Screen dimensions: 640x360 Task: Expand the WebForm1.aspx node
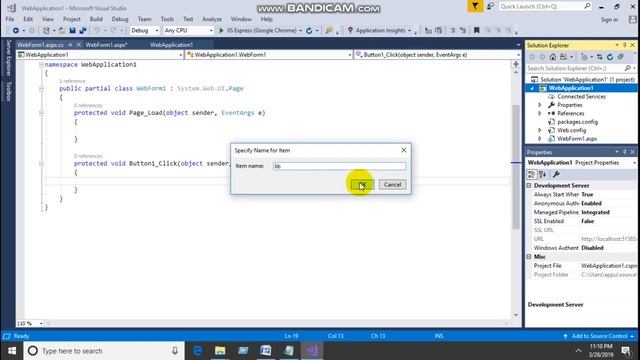[x=540, y=139]
